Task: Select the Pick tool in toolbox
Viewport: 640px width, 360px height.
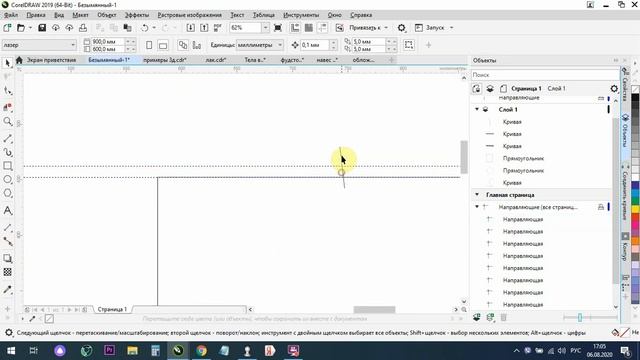Action: click(x=7, y=63)
